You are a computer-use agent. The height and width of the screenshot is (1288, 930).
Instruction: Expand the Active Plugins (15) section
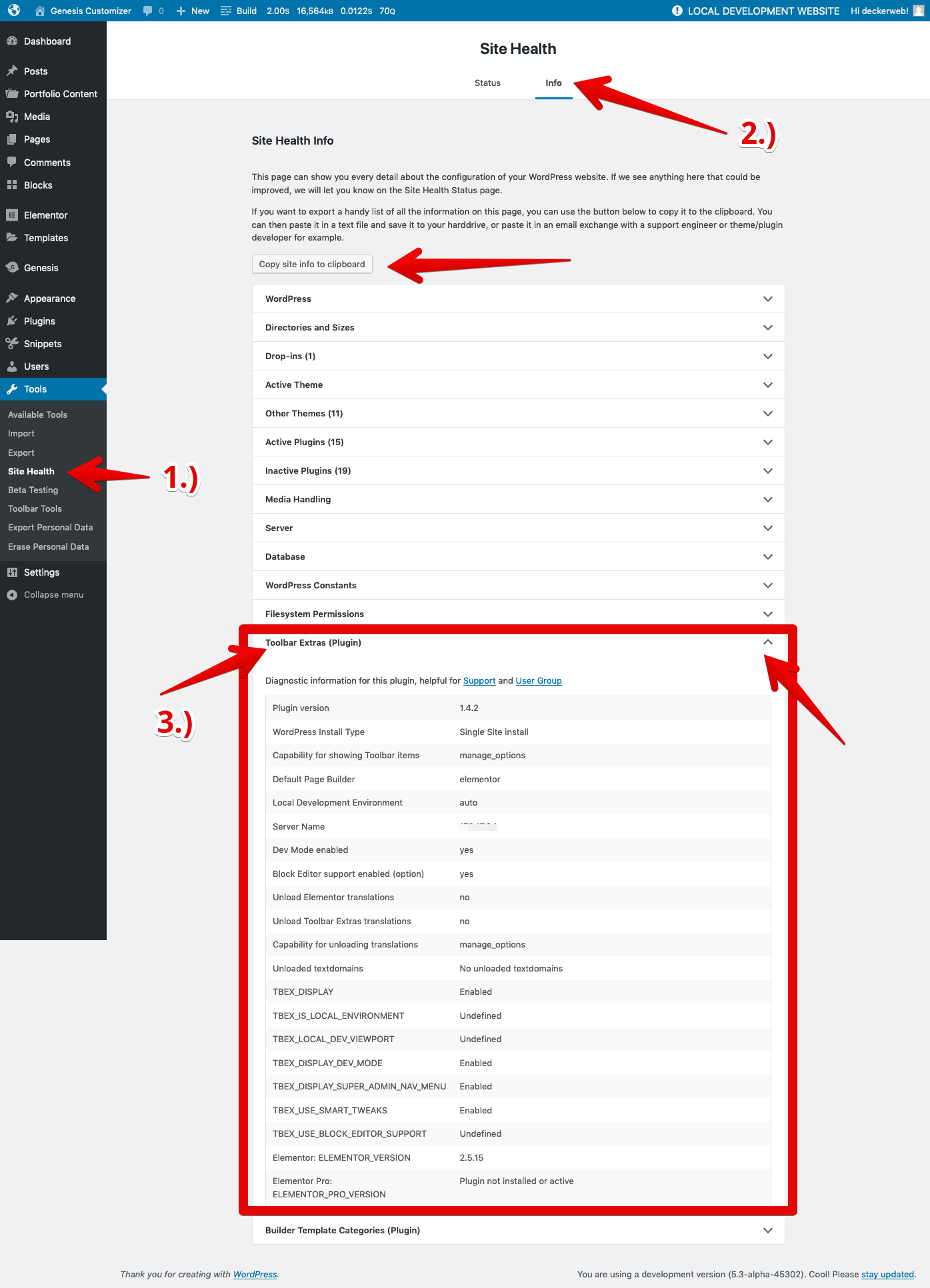pos(518,442)
